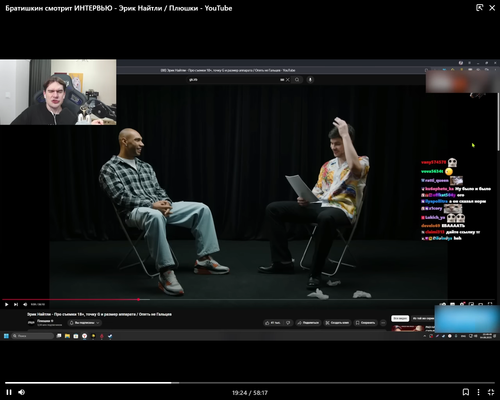
Task: Click the Save button under the video
Action: [365, 323]
